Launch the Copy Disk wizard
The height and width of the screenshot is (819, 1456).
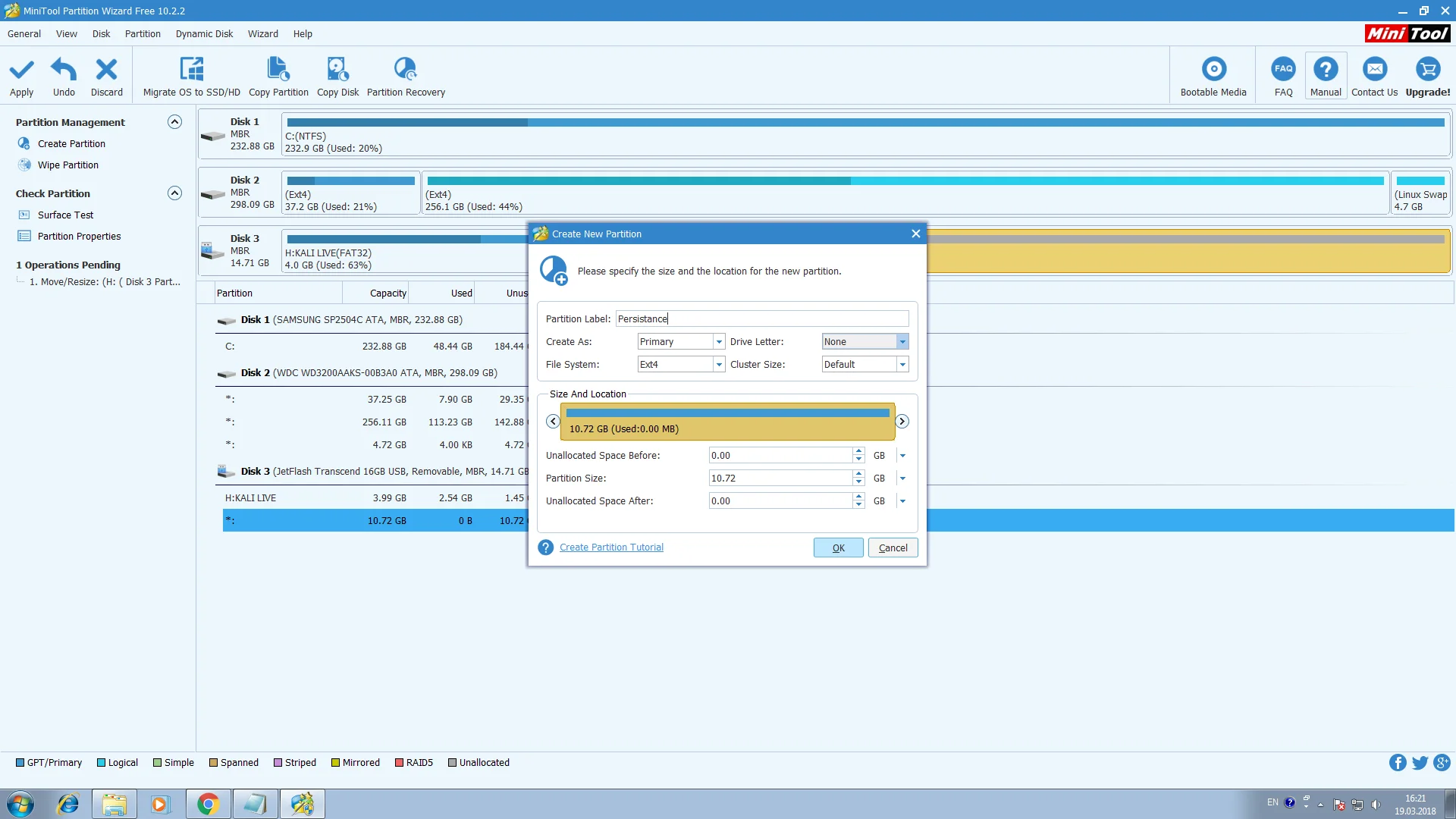pos(337,70)
